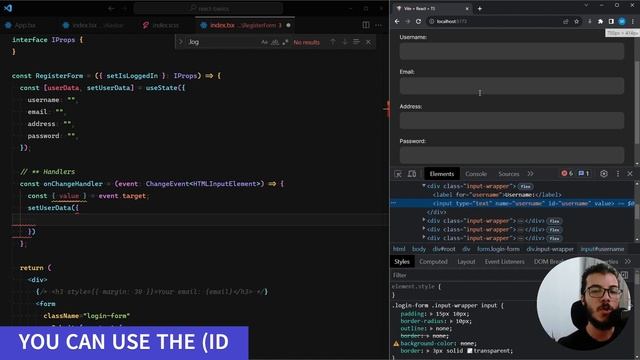
Task: Toggle Chrome side panel icon
Action: pos(611,21)
